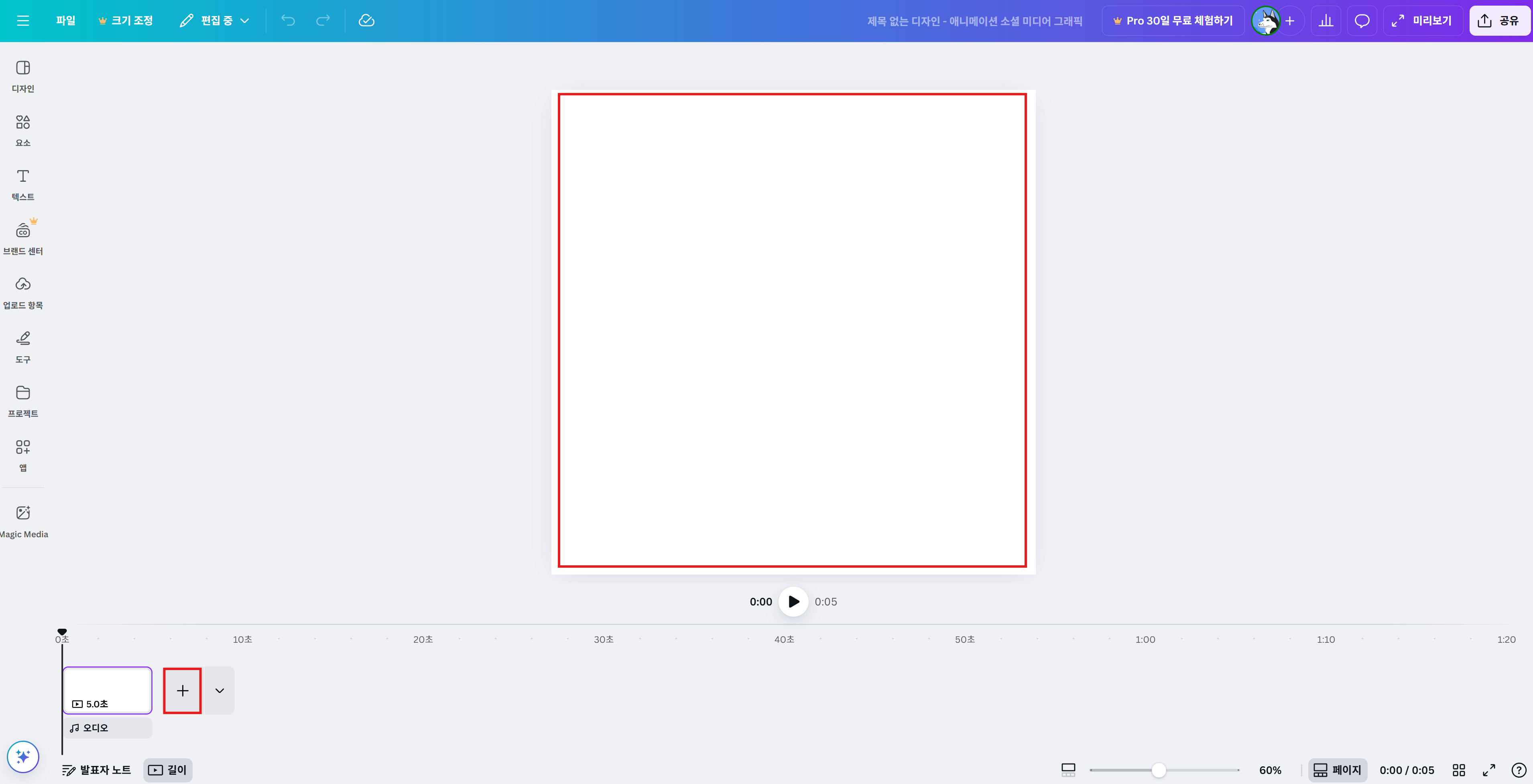Click the redo arrow
Screen dimensions: 1533x784
[x=323, y=21]
